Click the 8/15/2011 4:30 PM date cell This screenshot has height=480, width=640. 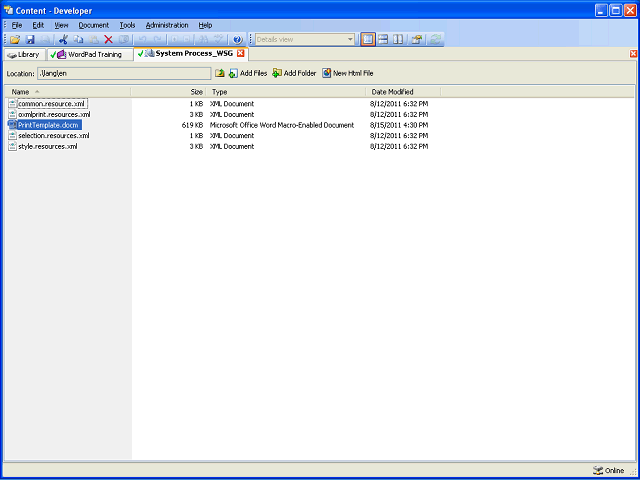tap(399, 125)
